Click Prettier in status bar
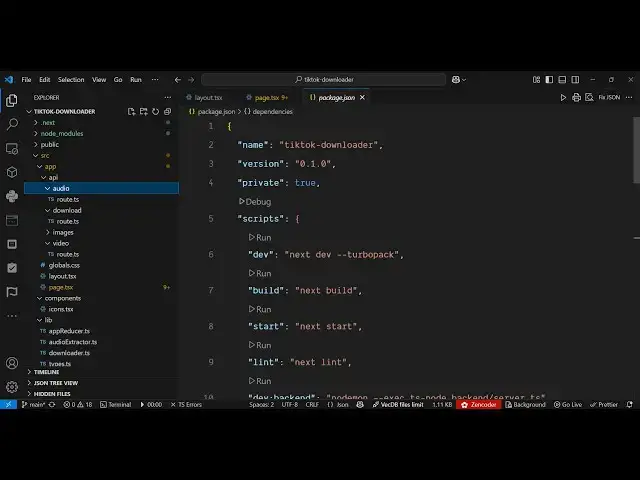640x480 pixels. pyautogui.click(x=604, y=404)
